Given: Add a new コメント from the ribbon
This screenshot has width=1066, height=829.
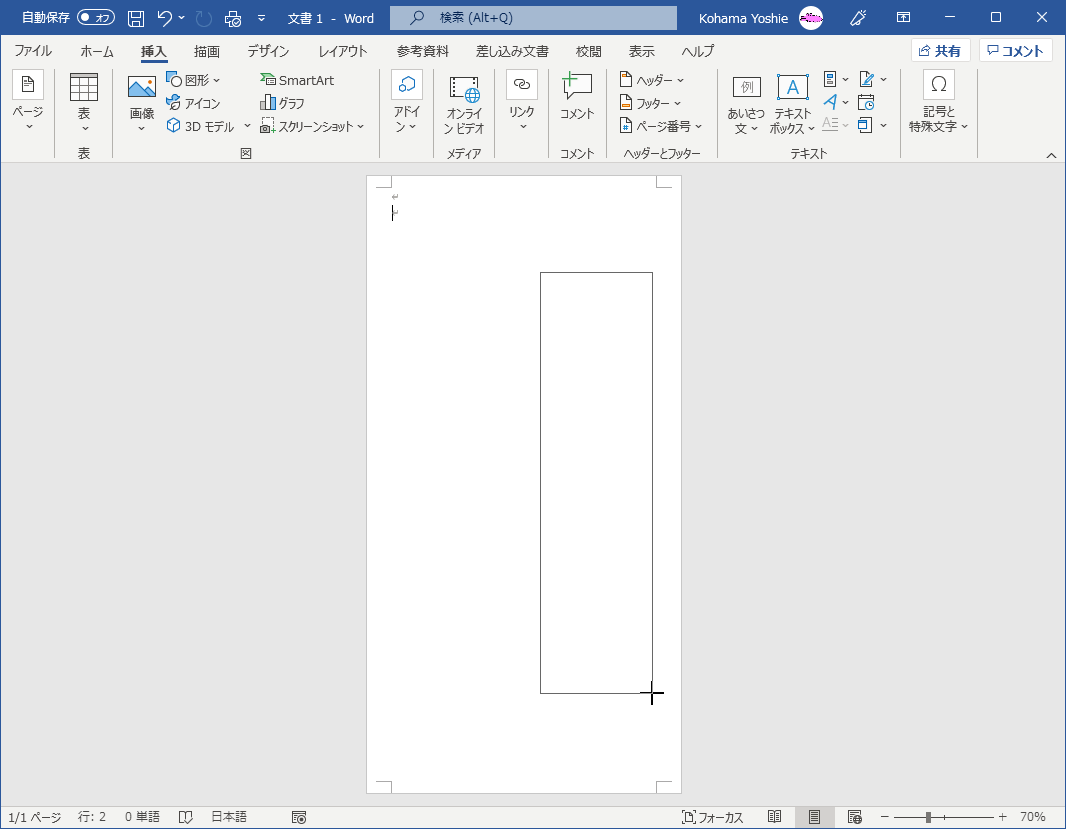Looking at the screenshot, I should 577,99.
